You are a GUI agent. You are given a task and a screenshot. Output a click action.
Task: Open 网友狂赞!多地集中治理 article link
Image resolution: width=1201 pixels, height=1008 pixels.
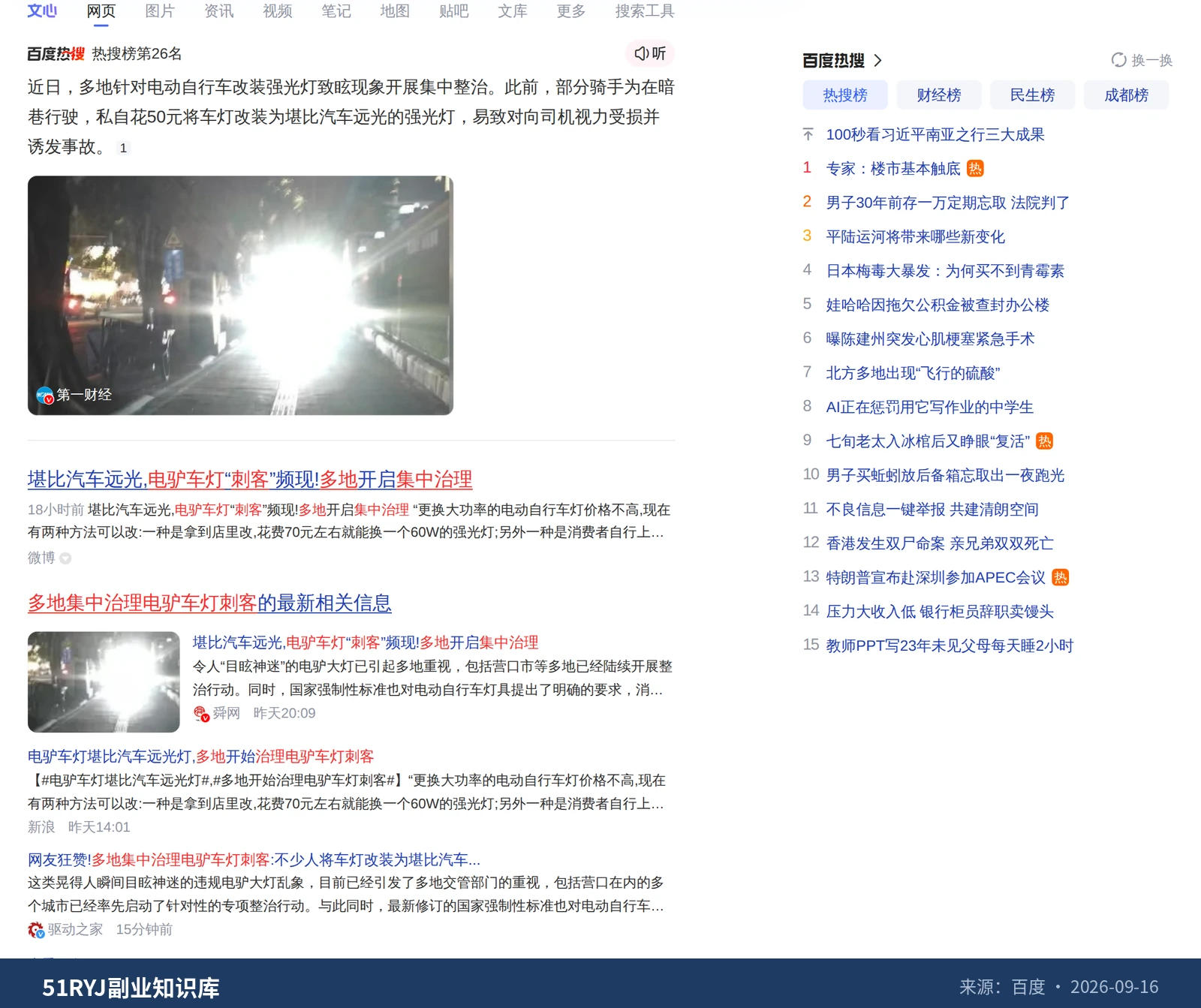(x=254, y=859)
